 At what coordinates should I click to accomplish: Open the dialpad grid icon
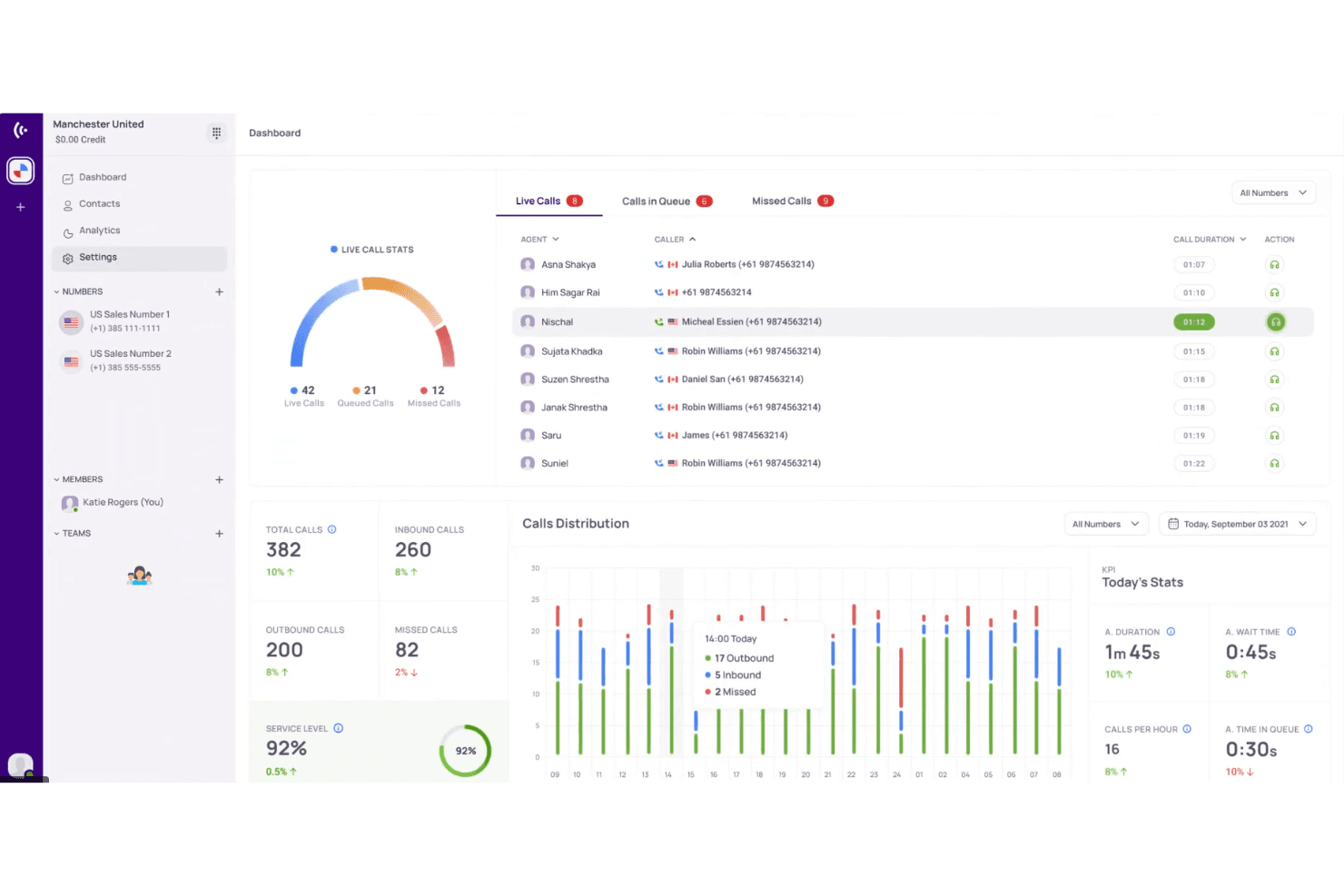pyautogui.click(x=216, y=133)
